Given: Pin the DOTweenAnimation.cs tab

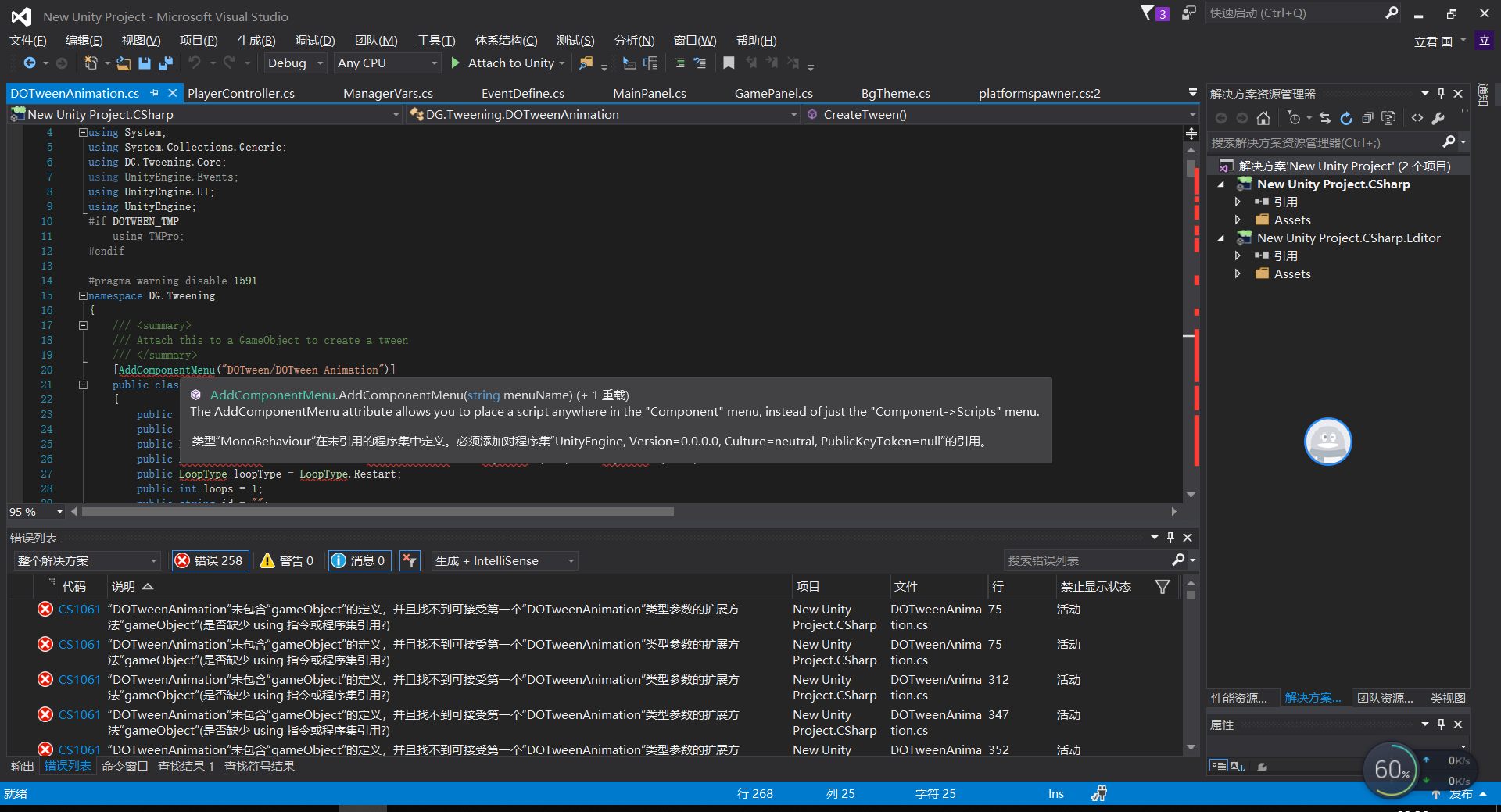Looking at the screenshot, I should [154, 93].
